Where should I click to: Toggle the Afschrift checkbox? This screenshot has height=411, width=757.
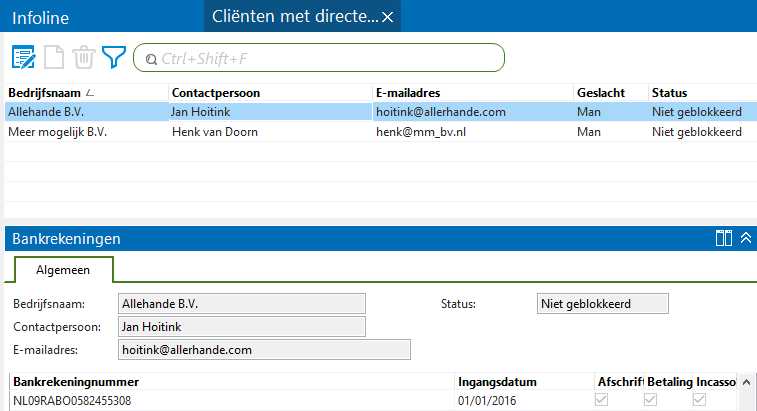click(x=602, y=399)
